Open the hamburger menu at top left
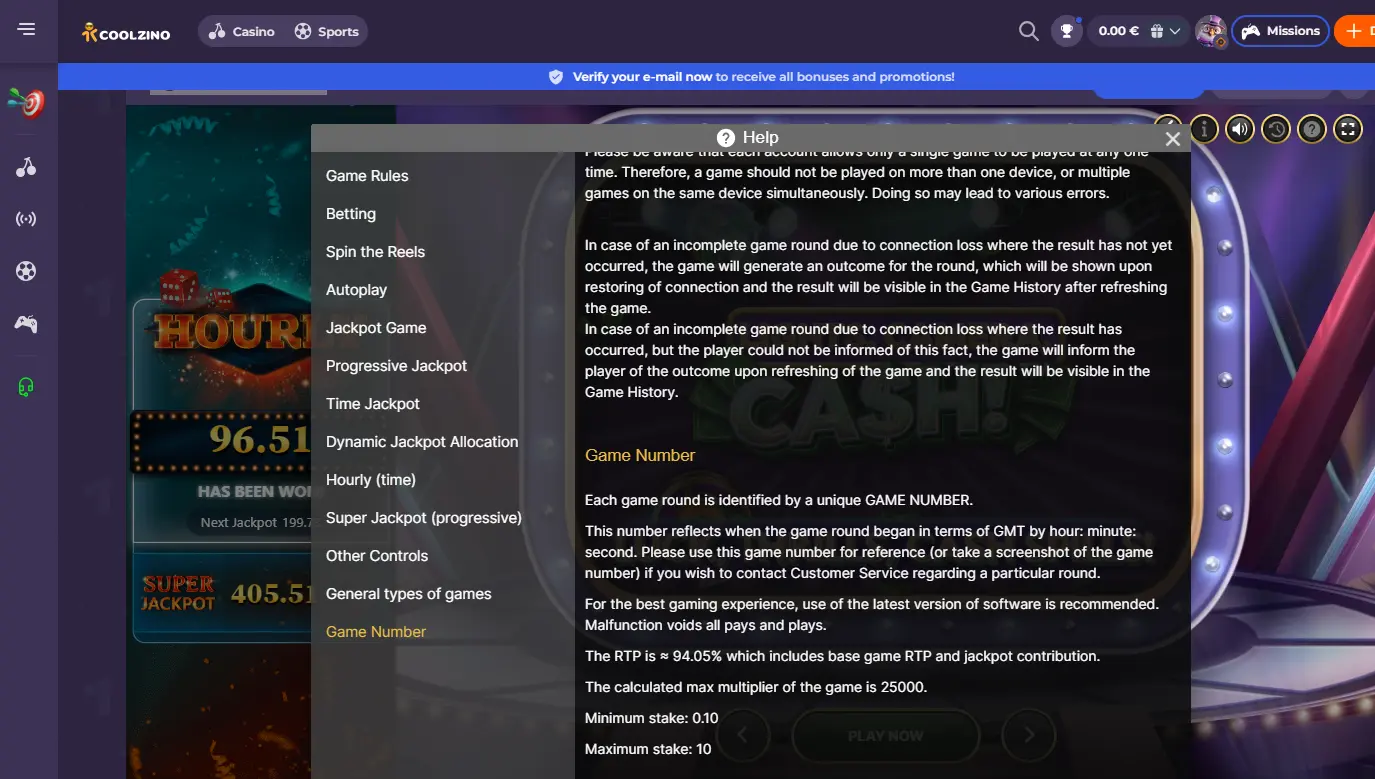The image size is (1375, 779). tap(27, 30)
